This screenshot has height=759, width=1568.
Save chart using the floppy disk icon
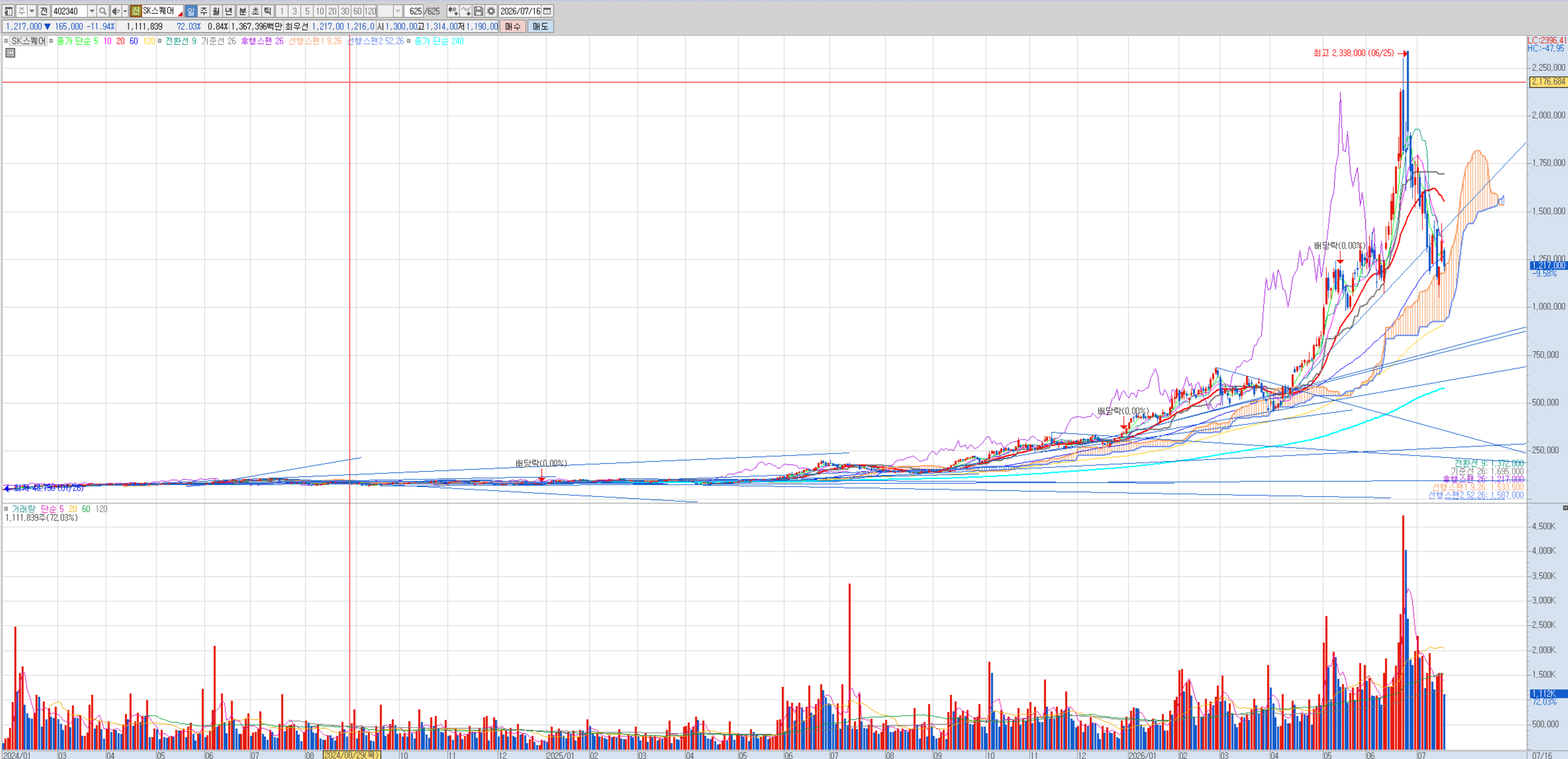point(479,11)
